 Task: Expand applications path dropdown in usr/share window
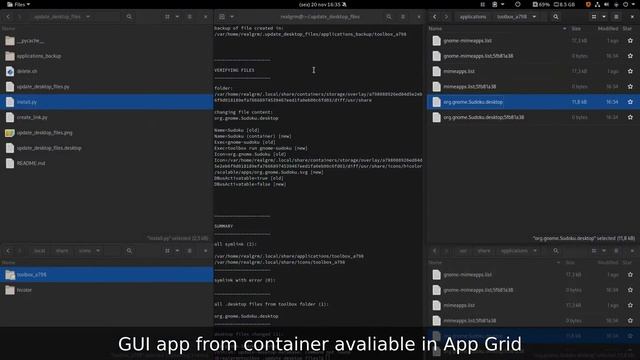(535, 251)
